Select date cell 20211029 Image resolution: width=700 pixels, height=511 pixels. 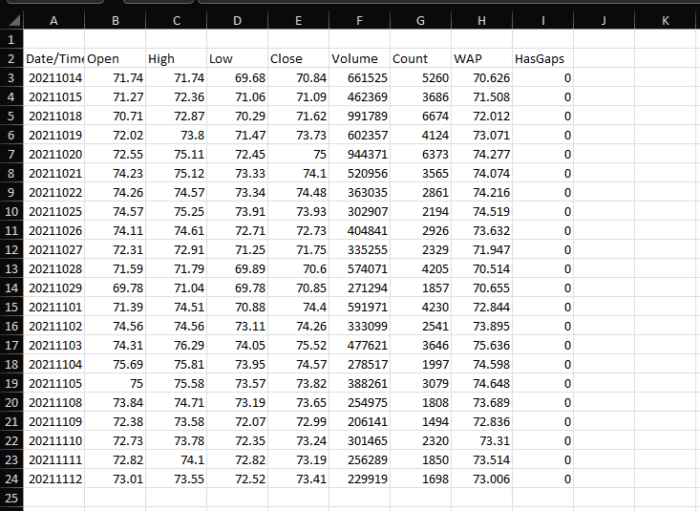[x=54, y=288]
